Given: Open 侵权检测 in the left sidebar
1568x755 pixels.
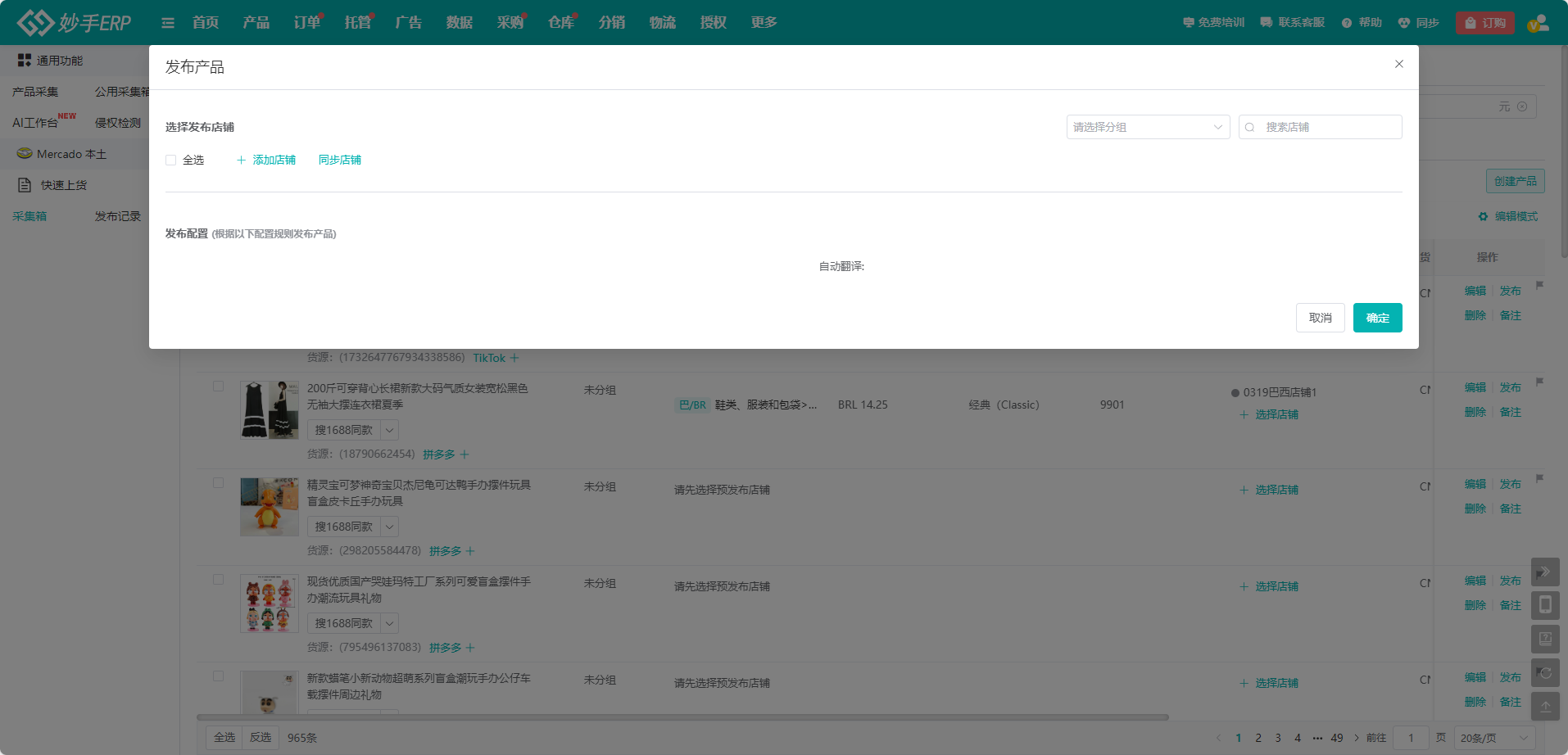Looking at the screenshot, I should (x=117, y=123).
